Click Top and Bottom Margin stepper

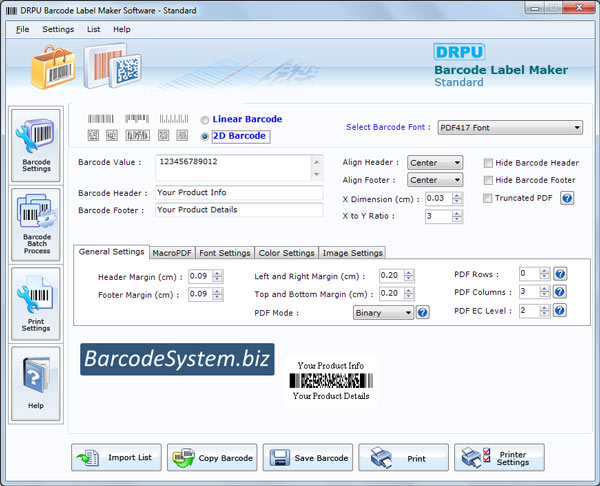click(409, 294)
